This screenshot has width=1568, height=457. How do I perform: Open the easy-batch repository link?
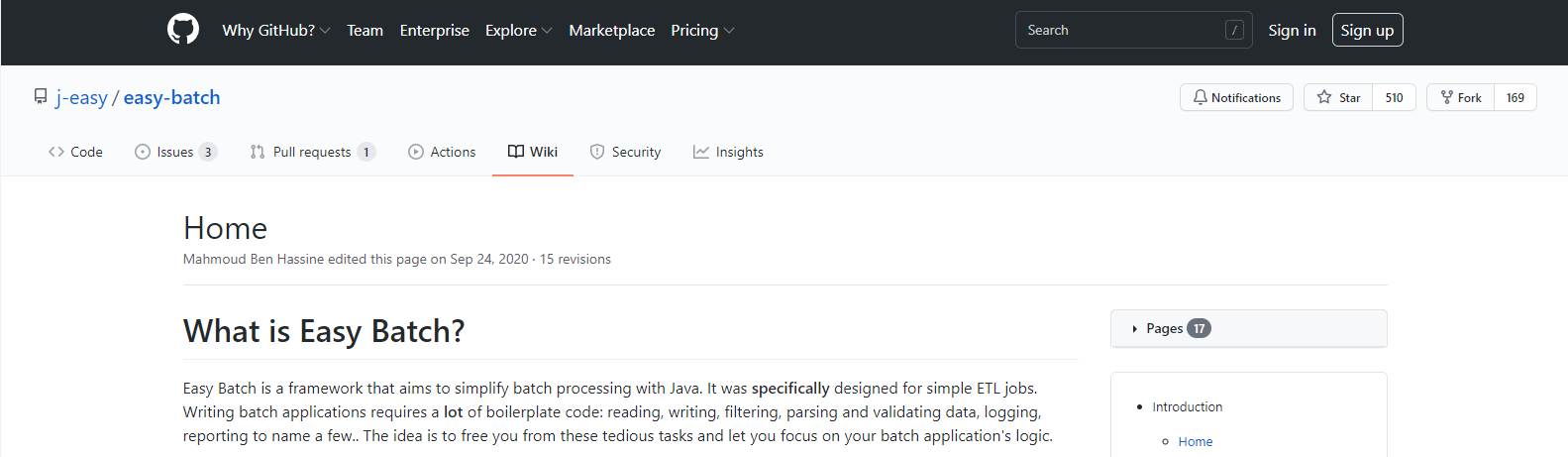click(172, 97)
